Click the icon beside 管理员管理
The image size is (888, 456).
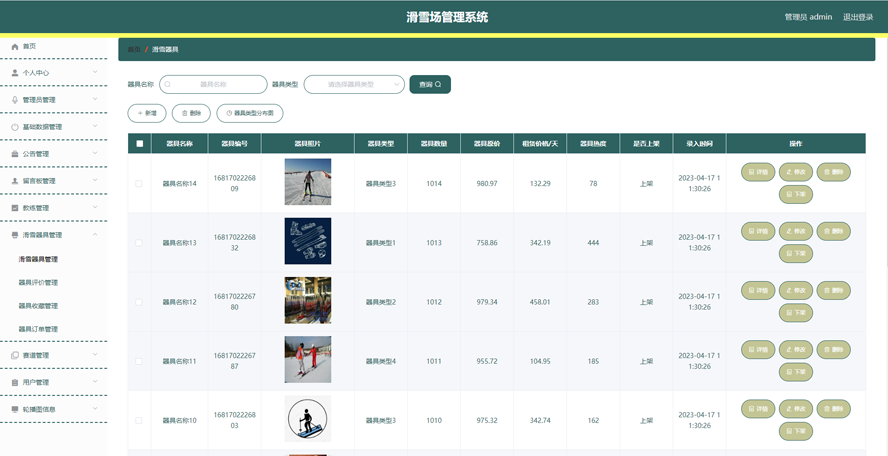pos(15,100)
